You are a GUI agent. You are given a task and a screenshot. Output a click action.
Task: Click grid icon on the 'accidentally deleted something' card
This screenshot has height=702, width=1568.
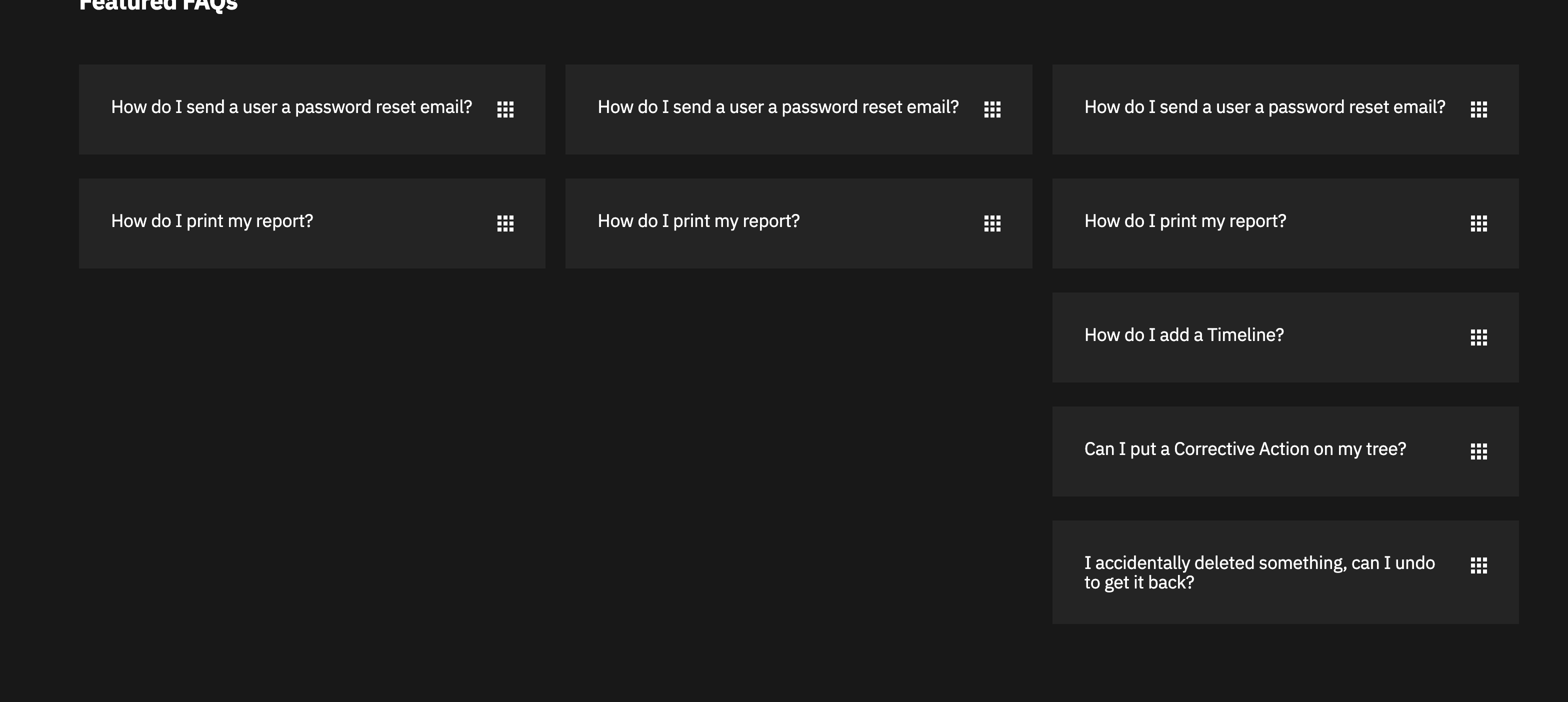click(x=1478, y=565)
